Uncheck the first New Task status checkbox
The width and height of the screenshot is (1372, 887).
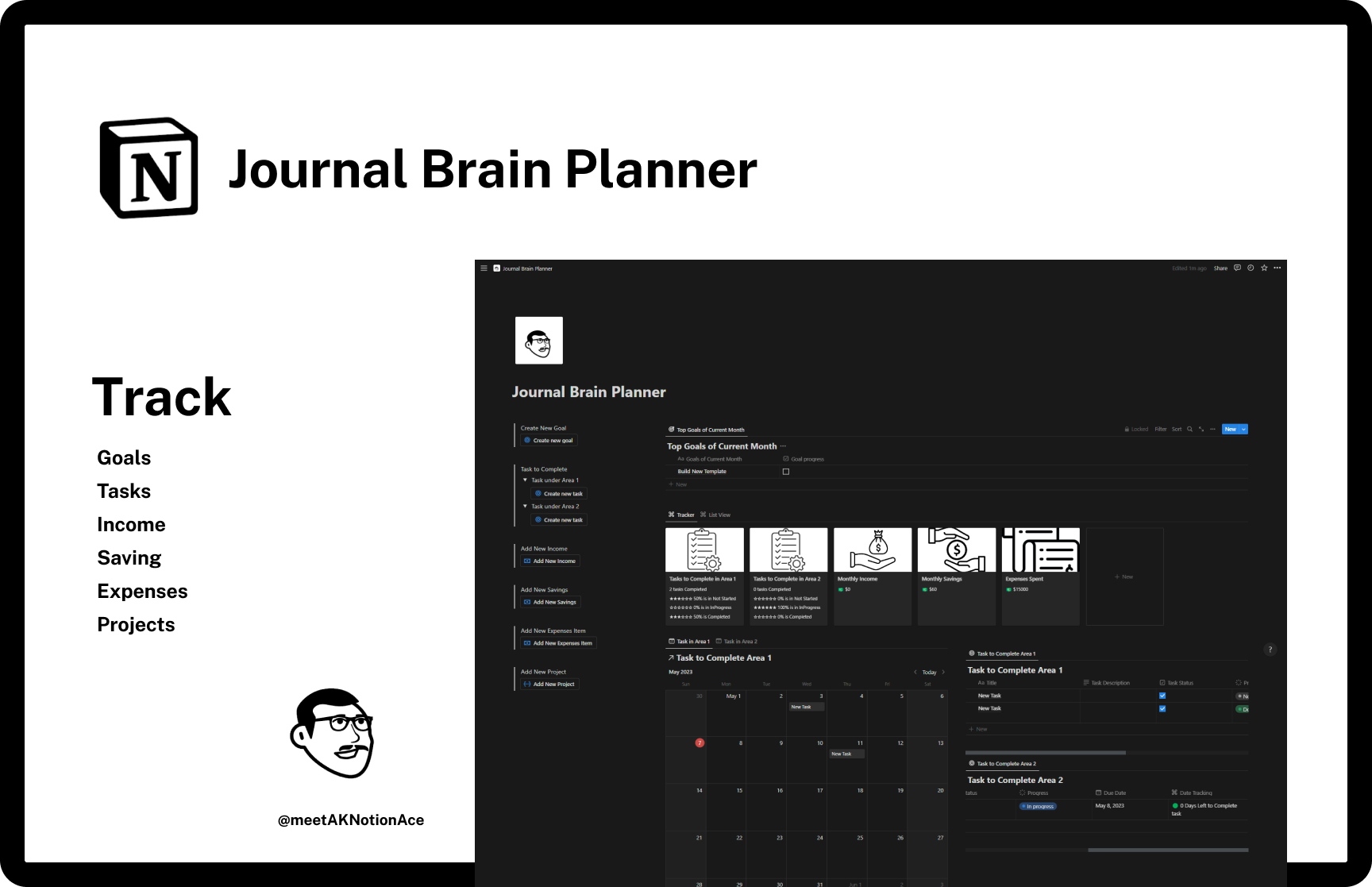click(x=1162, y=695)
